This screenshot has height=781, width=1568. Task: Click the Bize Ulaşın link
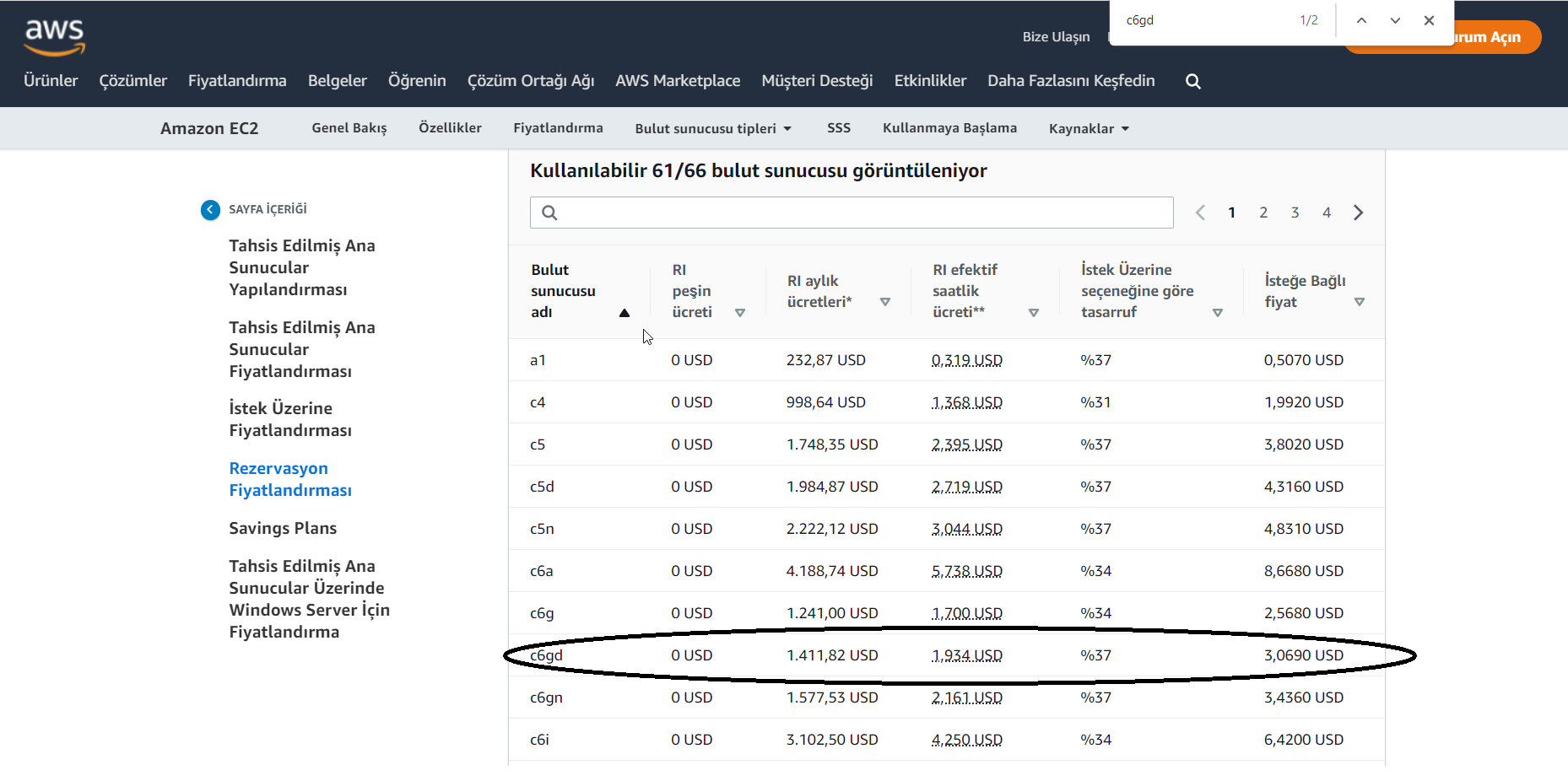(x=1056, y=37)
